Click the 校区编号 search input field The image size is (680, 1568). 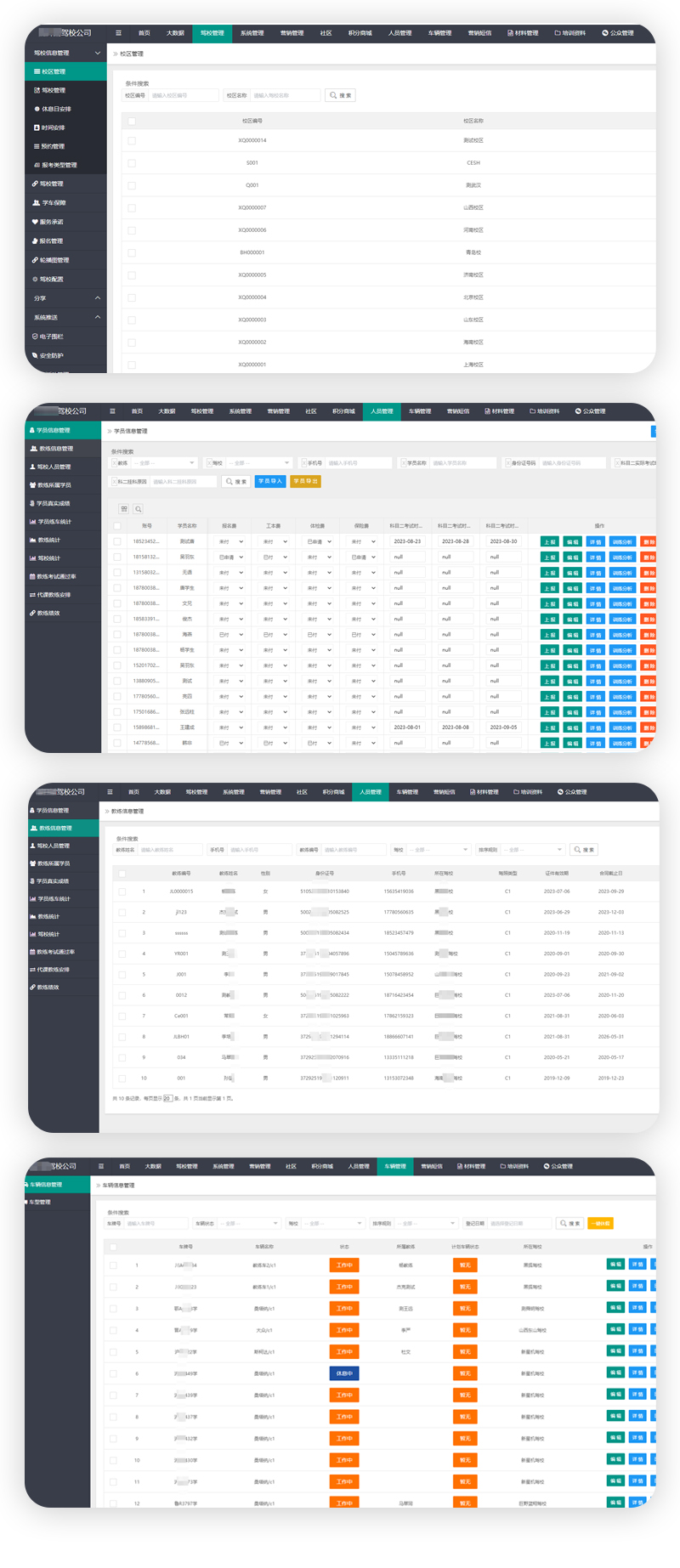[184, 95]
